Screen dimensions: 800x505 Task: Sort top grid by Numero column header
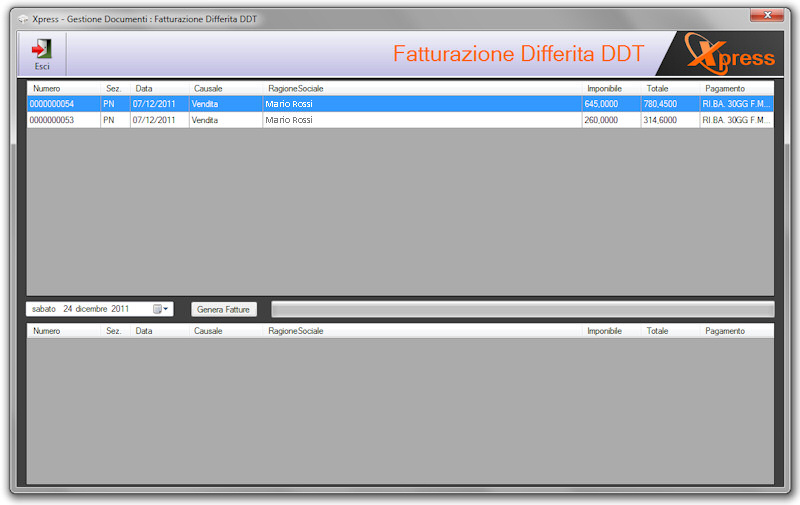click(x=63, y=88)
